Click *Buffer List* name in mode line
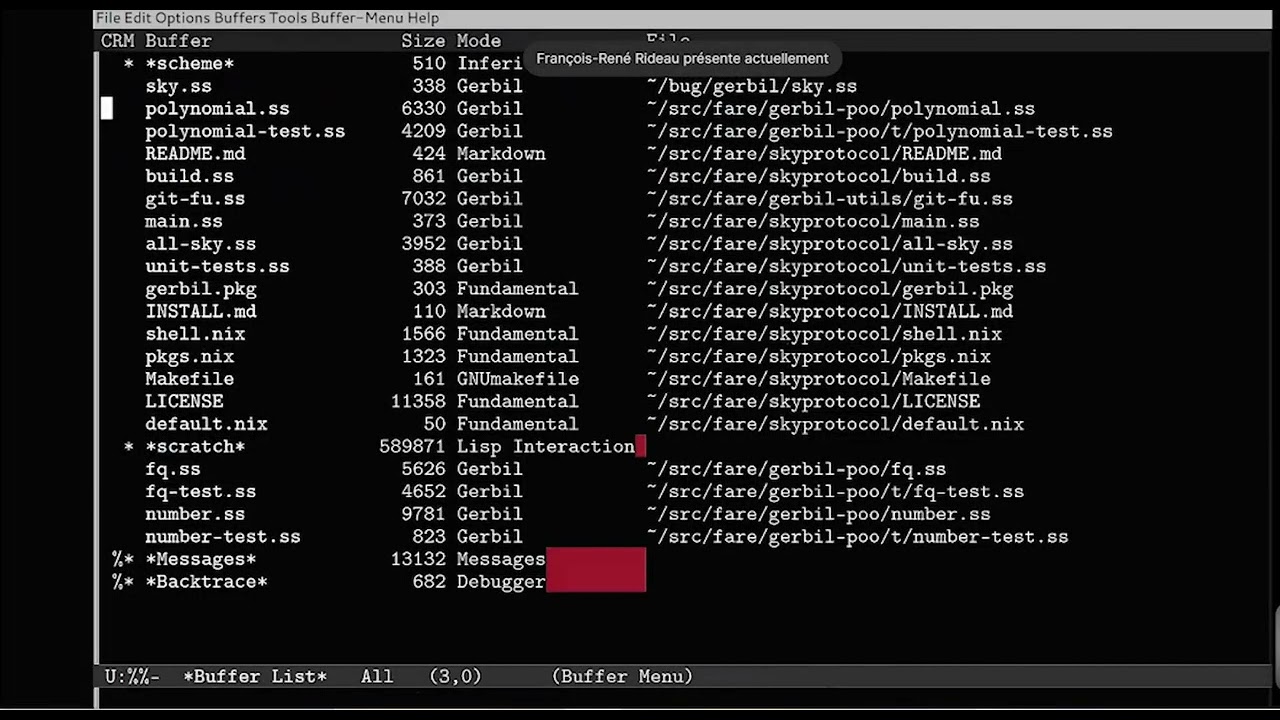The height and width of the screenshot is (720, 1280). tap(255, 677)
